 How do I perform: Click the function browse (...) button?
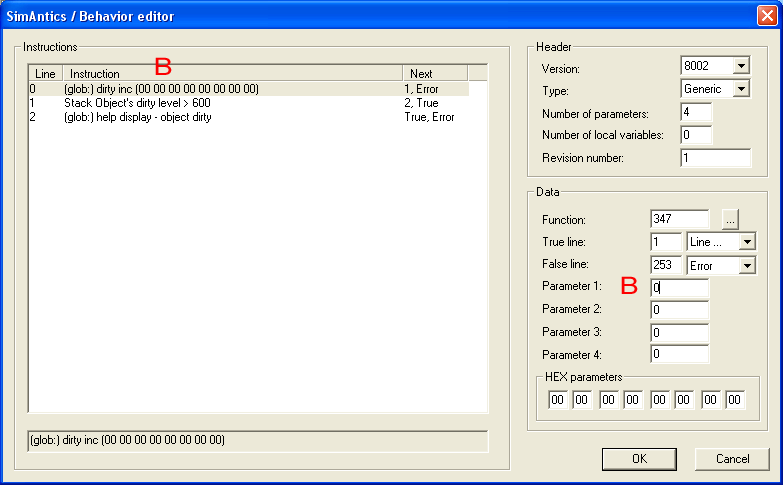click(730, 219)
